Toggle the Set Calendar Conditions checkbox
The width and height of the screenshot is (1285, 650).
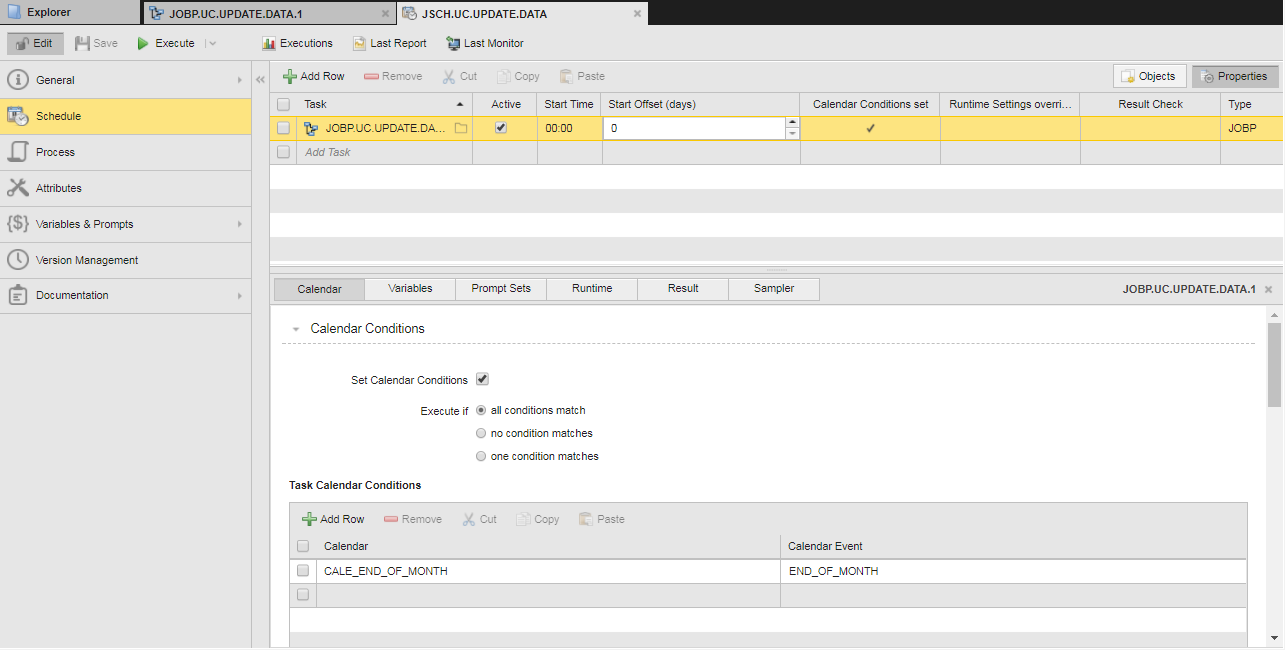click(482, 380)
